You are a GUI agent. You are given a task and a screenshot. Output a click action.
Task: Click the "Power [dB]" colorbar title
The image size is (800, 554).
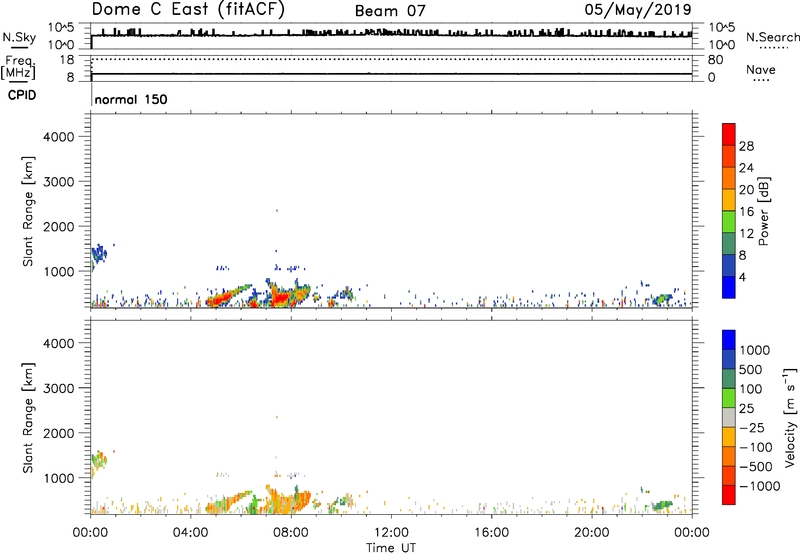pos(764,211)
